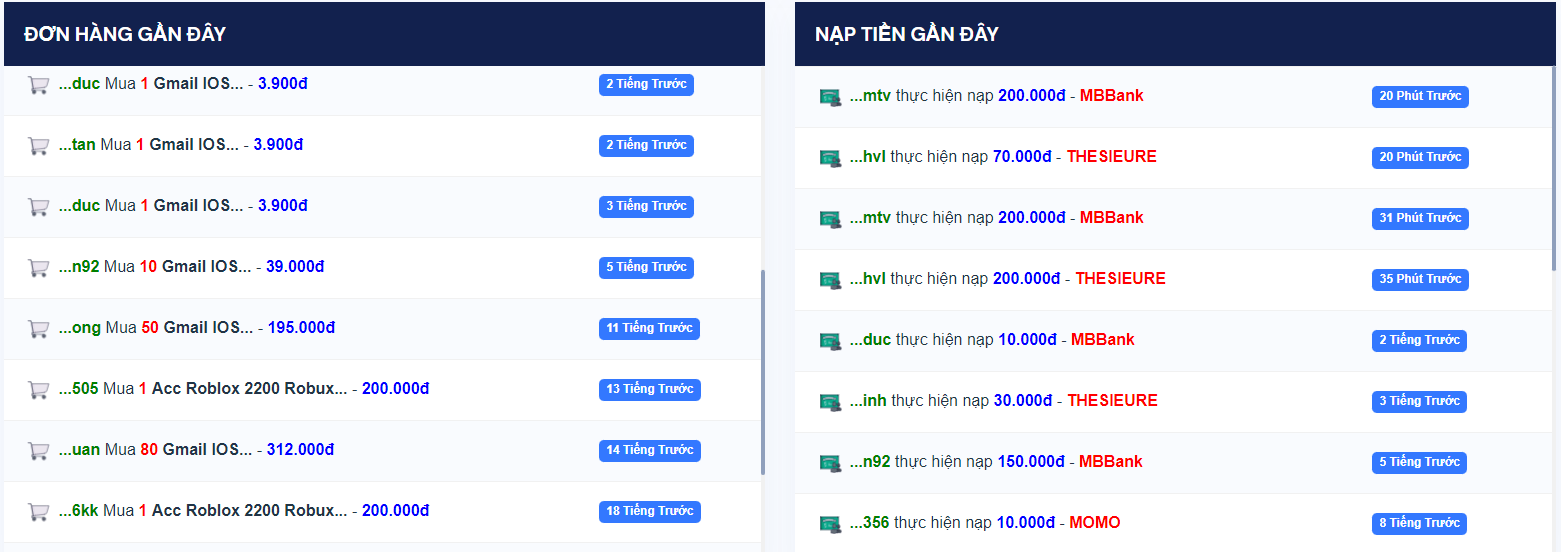Click MBBank label in ...n92 deposit row
Image resolution: width=1561 pixels, height=552 pixels.
pos(1111,462)
